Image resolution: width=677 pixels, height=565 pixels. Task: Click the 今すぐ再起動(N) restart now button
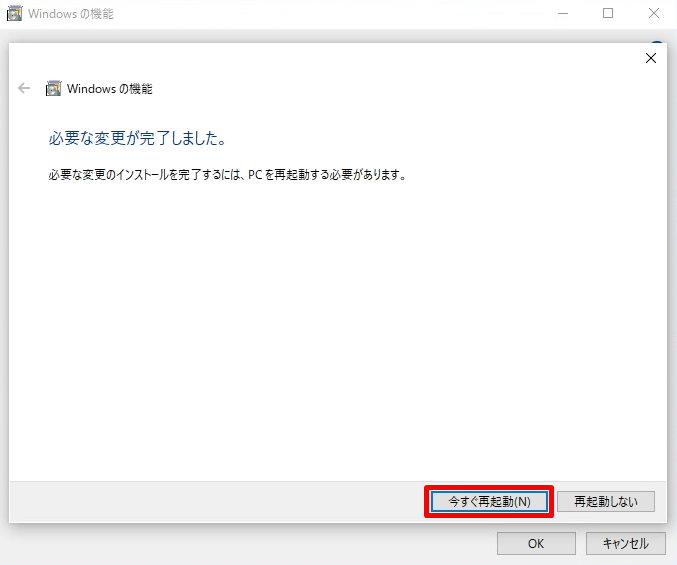pos(489,502)
